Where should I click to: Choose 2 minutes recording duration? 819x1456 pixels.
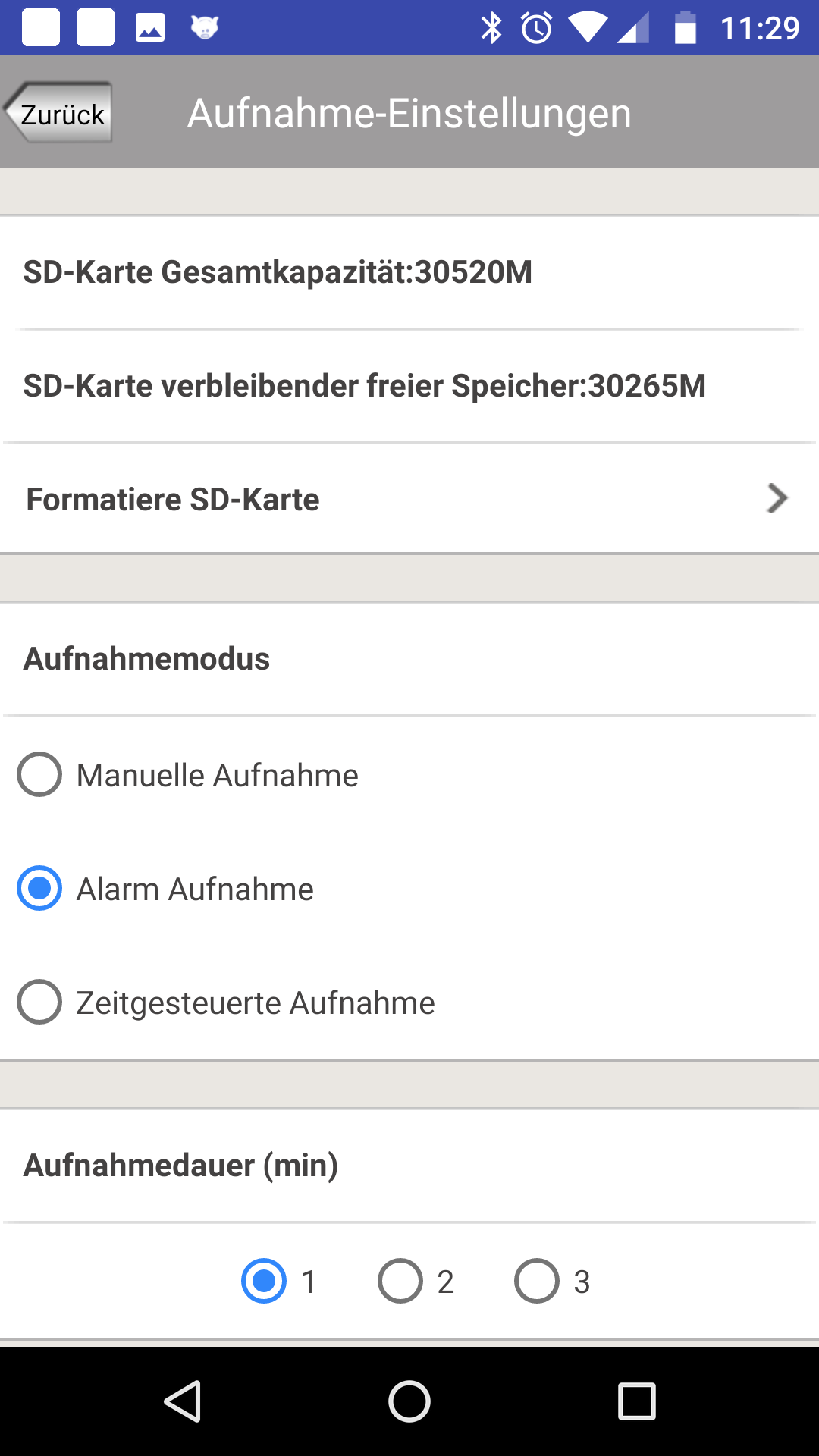pos(400,1281)
